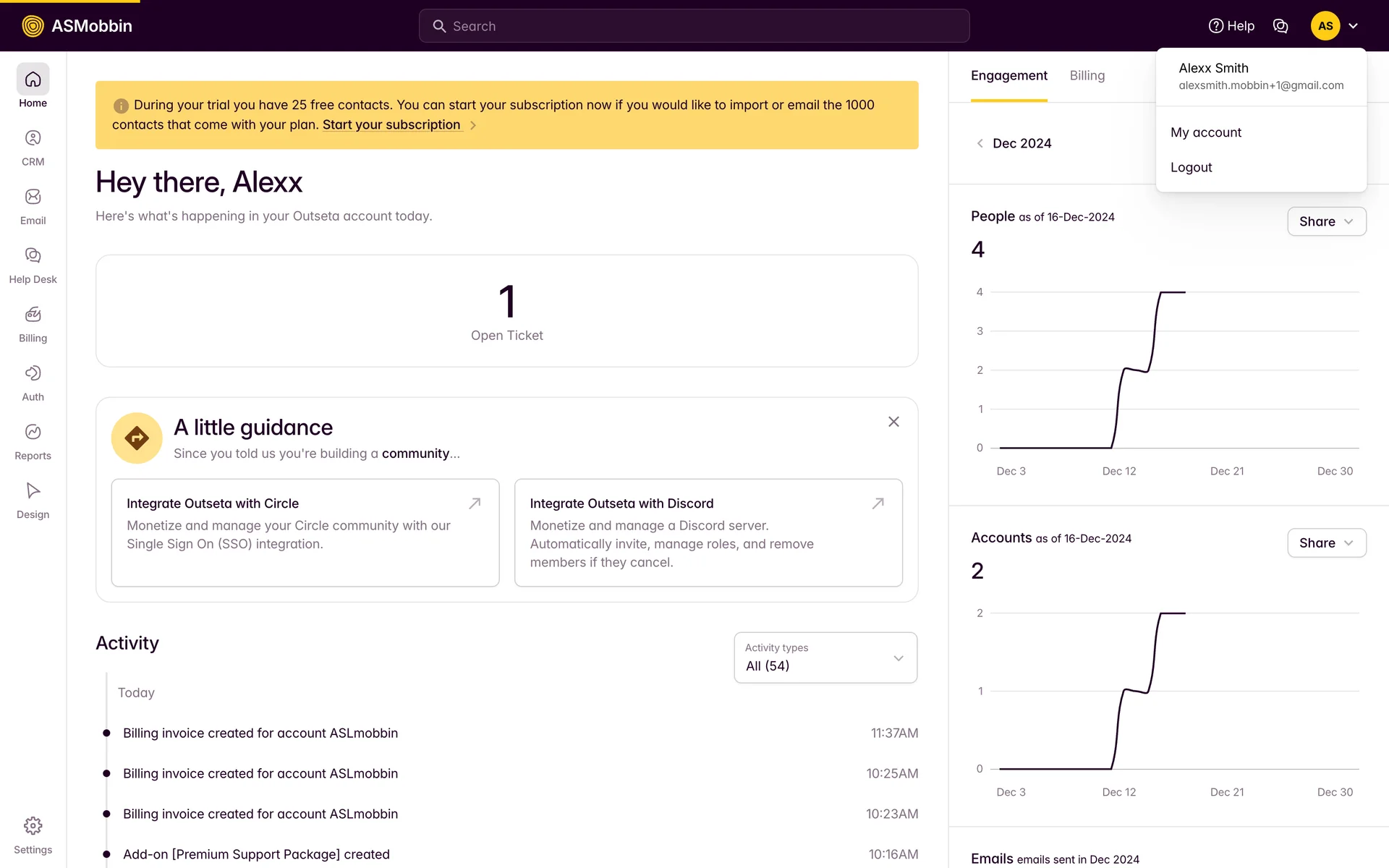Viewport: 1389px width, 868px height.
Task: Open Help Desk from sidebar
Action: coord(33,265)
